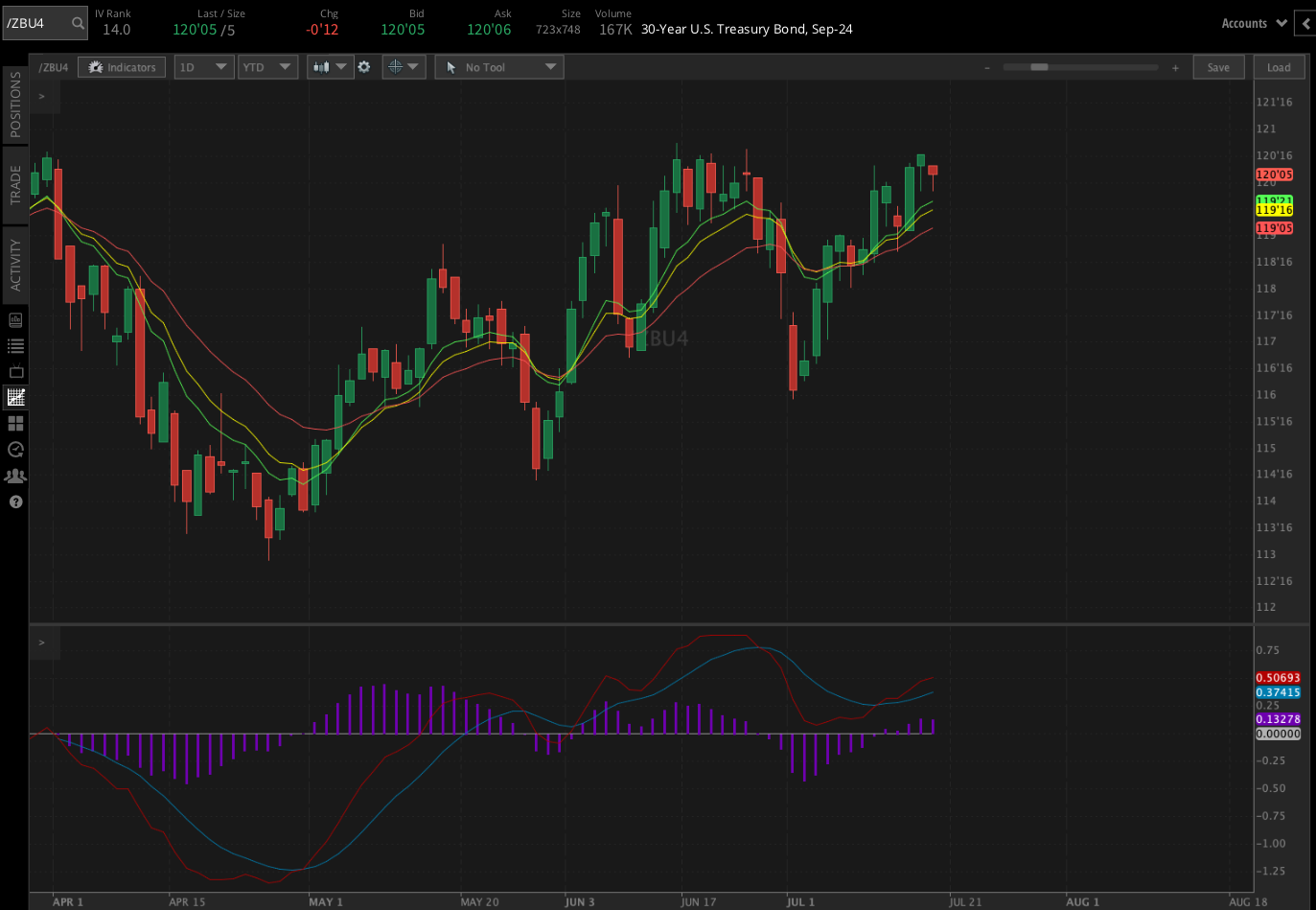Image resolution: width=1316 pixels, height=910 pixels.
Task: Expand the upper chart panel arrow
Action: pyautogui.click(x=40, y=96)
